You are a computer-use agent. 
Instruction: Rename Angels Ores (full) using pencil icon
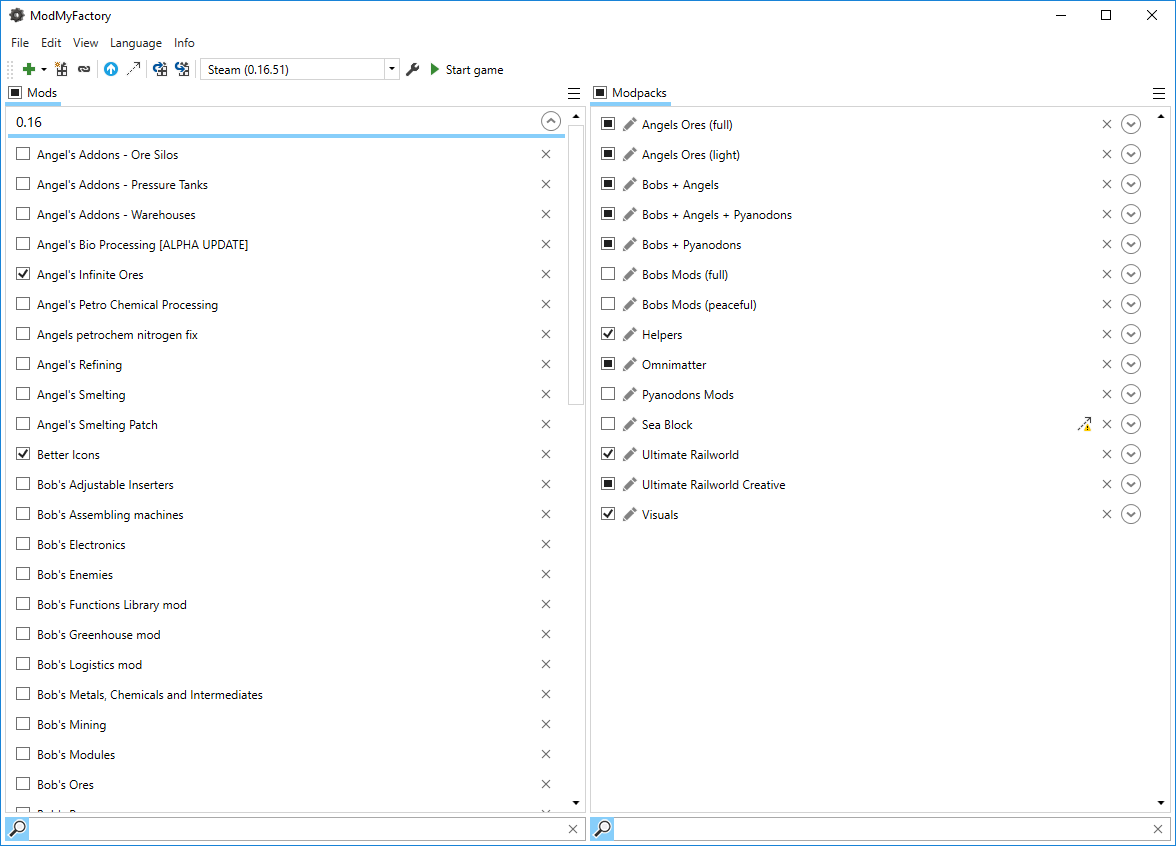(630, 124)
